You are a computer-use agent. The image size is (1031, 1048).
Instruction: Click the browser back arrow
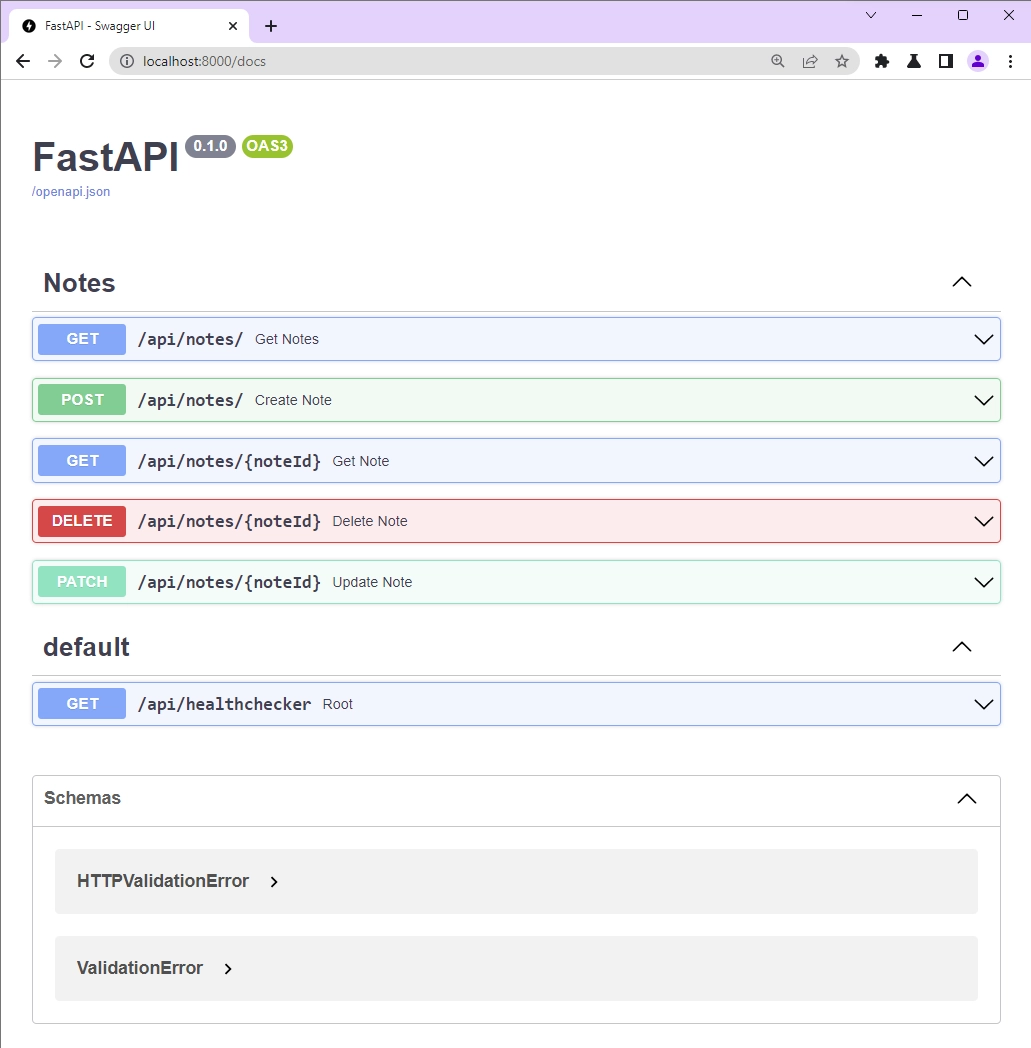tap(23, 61)
